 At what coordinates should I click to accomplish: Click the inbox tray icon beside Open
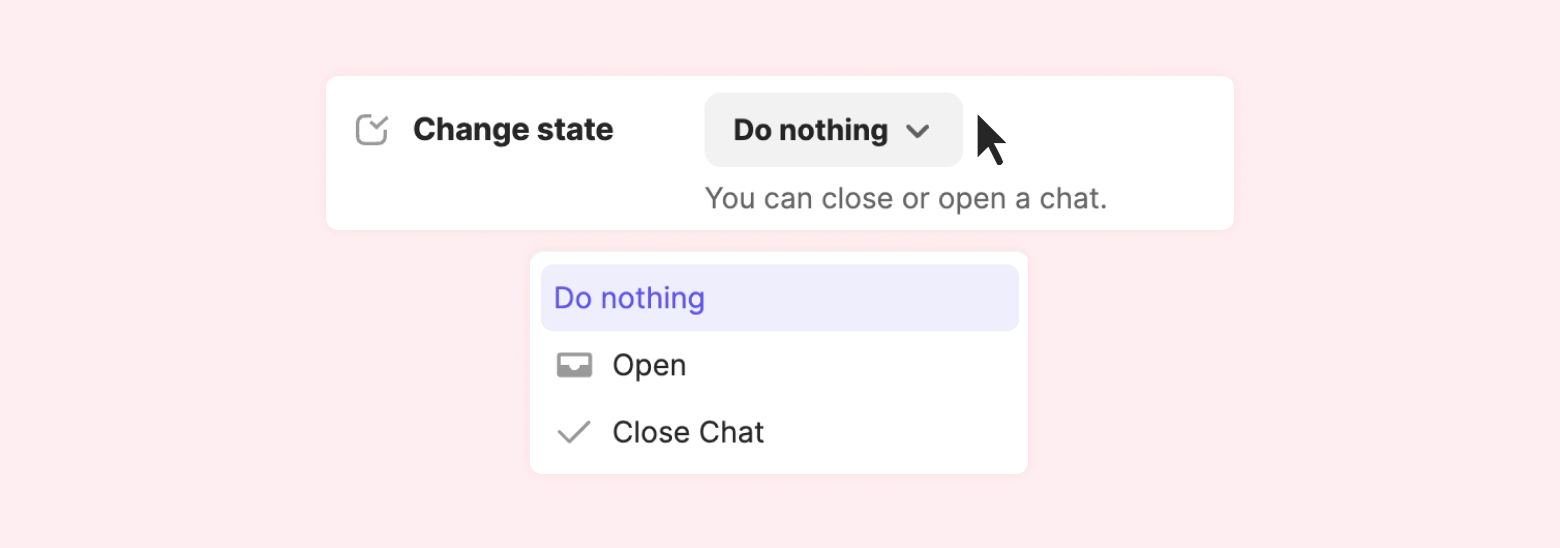coord(574,366)
